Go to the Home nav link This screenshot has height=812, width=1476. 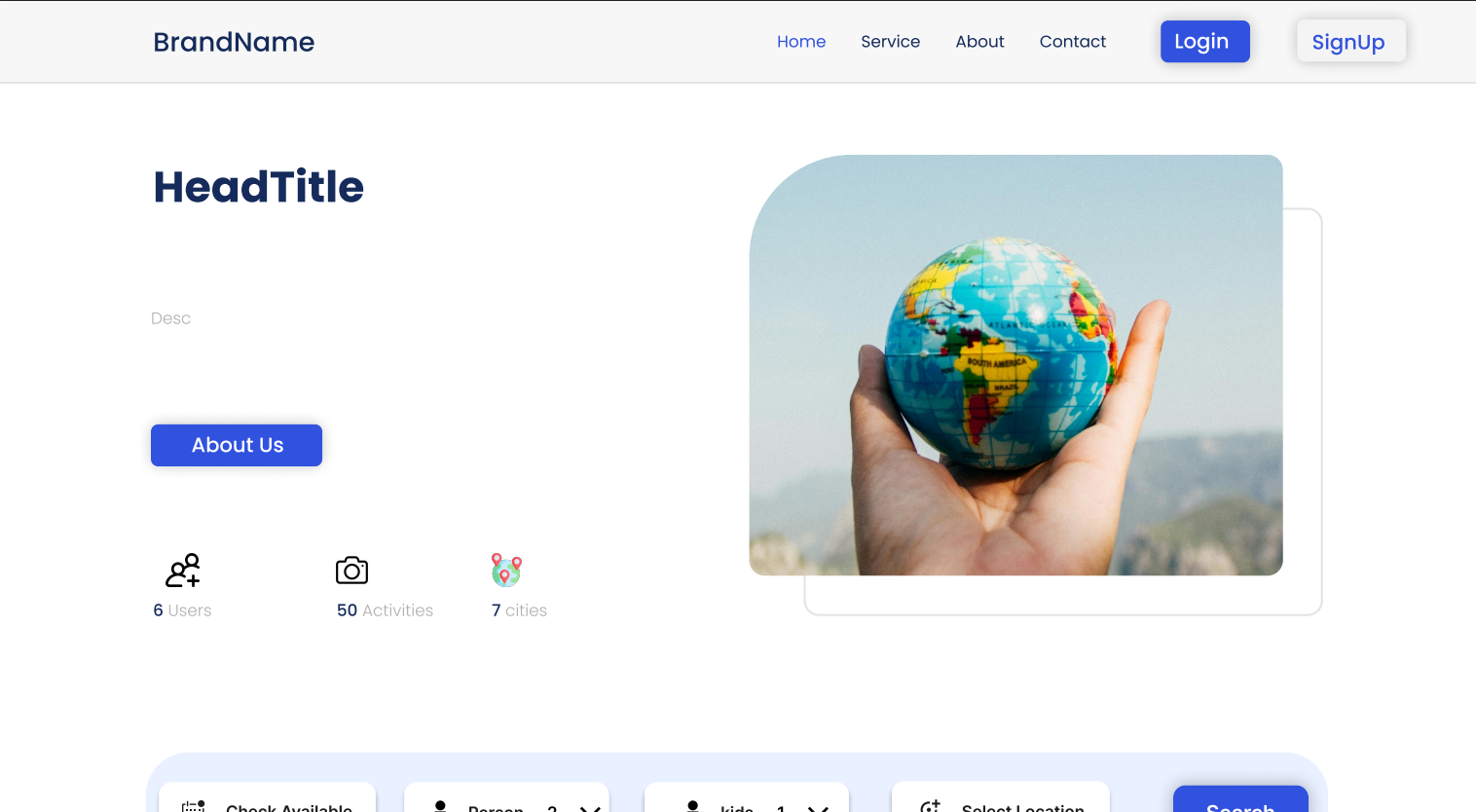point(800,42)
